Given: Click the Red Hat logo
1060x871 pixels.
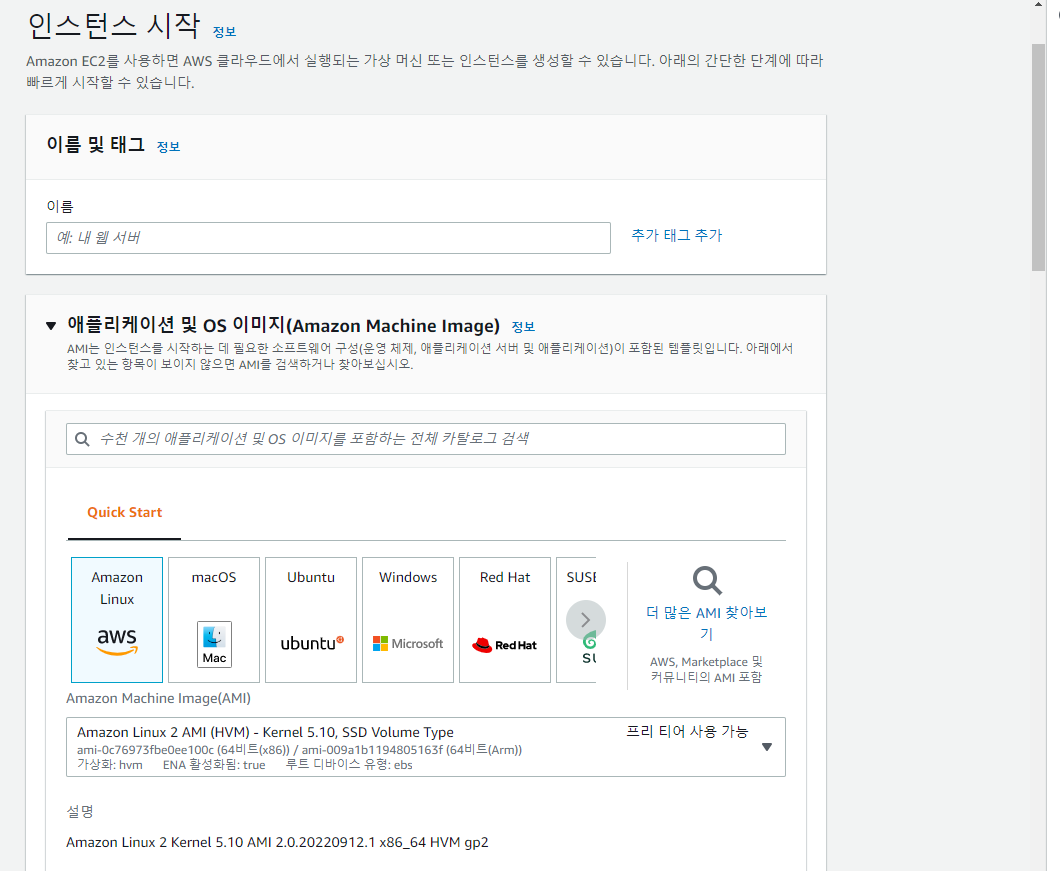Looking at the screenshot, I should tap(504, 645).
